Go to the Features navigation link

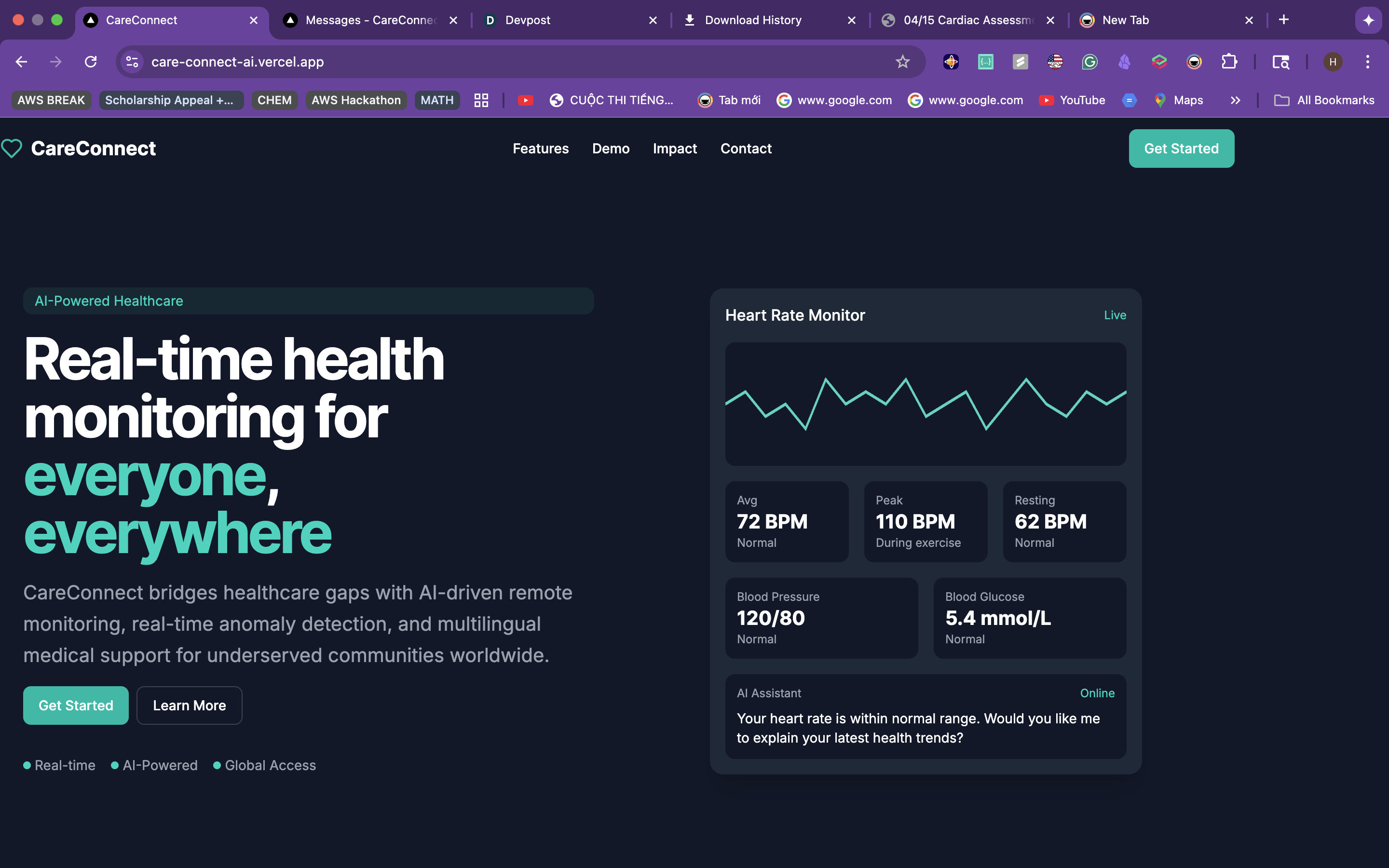pyautogui.click(x=540, y=148)
